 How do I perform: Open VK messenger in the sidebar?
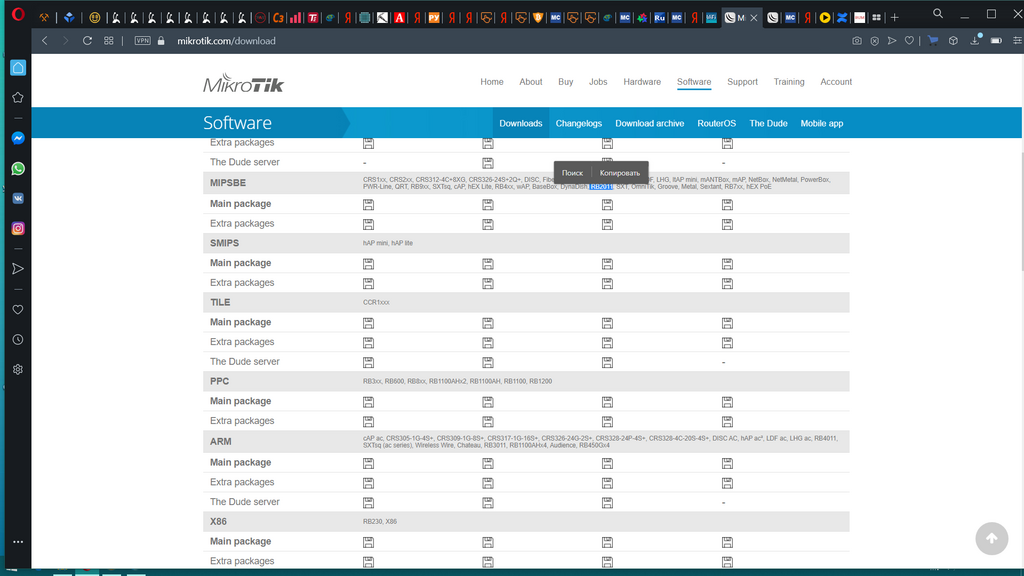pos(18,199)
